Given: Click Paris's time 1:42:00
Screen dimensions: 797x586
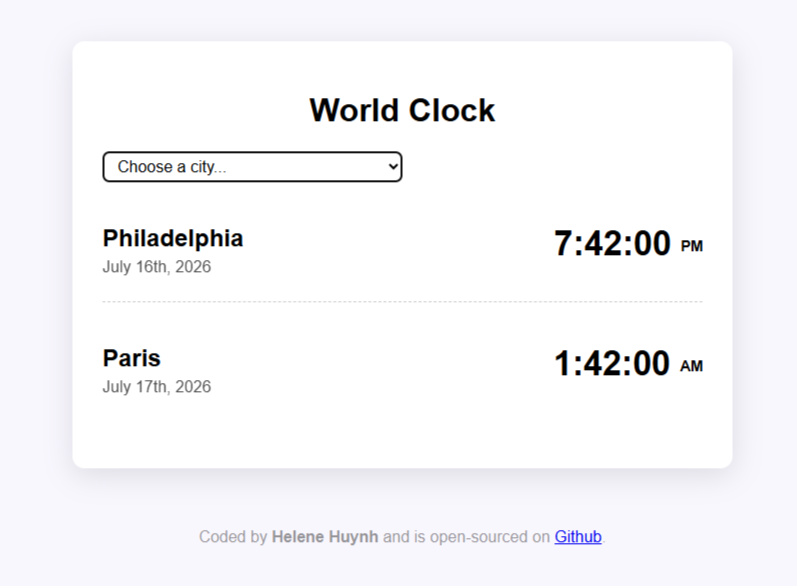Looking at the screenshot, I should tap(612, 363).
